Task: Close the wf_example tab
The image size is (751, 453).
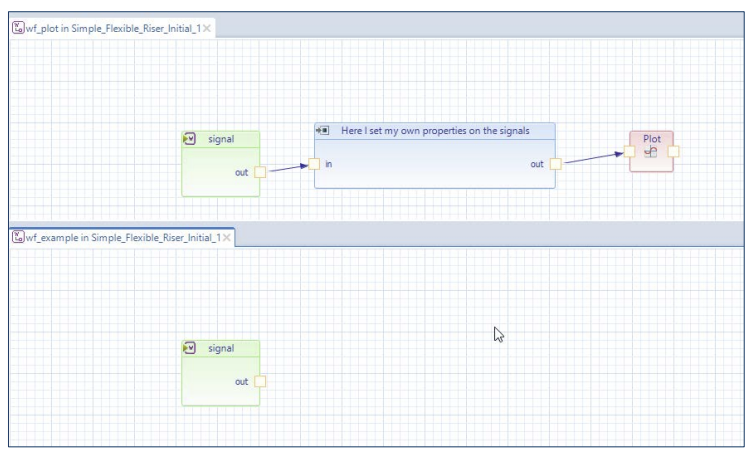Action: 227,238
